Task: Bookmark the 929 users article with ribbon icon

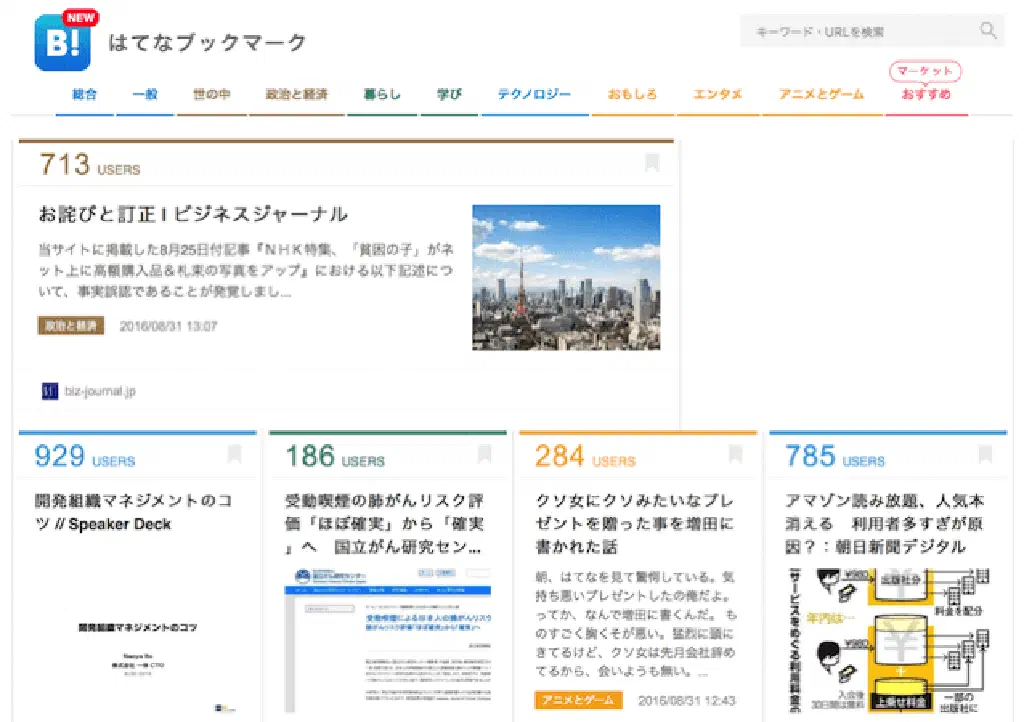Action: [234, 455]
